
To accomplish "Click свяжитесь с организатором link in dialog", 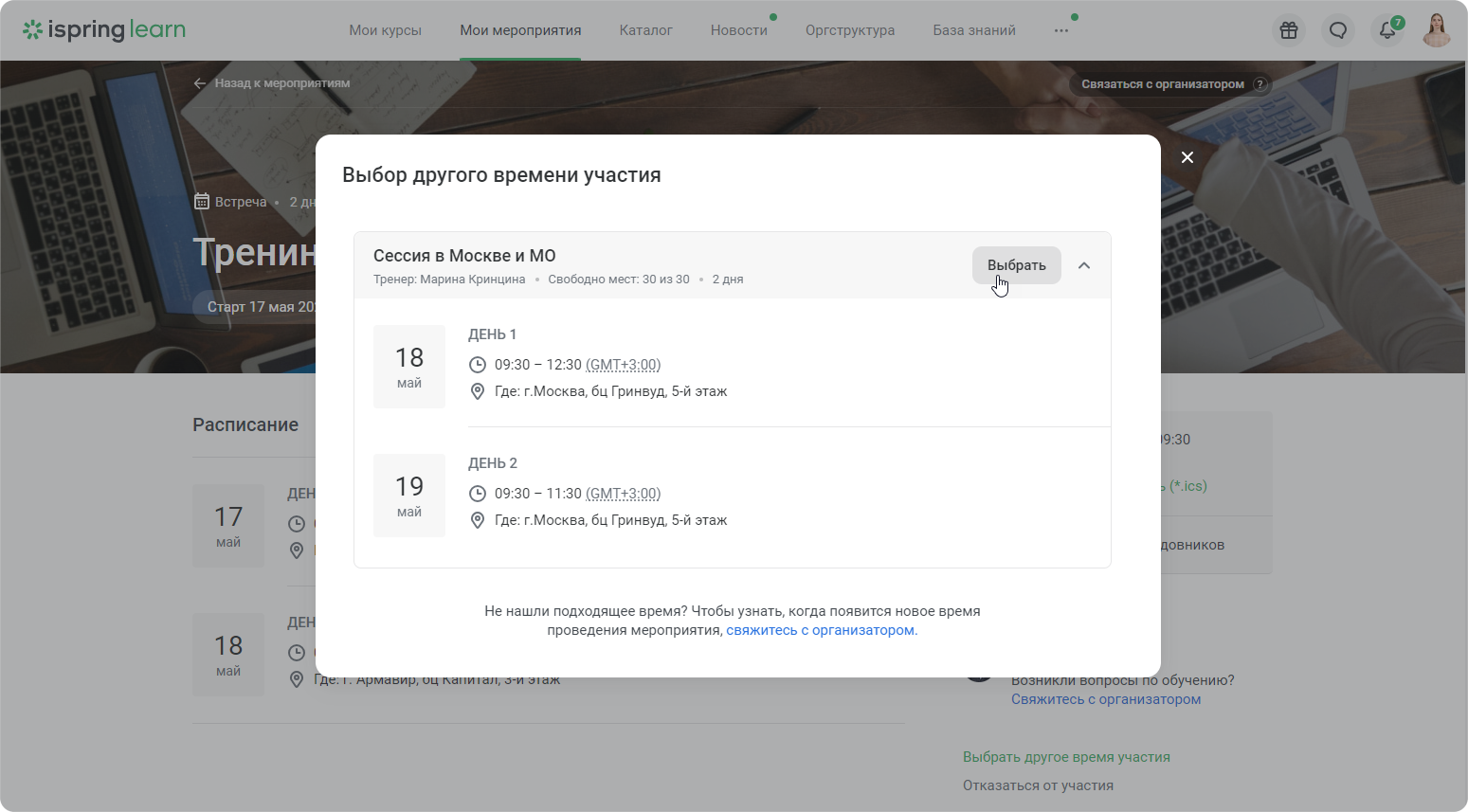I will point(822,630).
